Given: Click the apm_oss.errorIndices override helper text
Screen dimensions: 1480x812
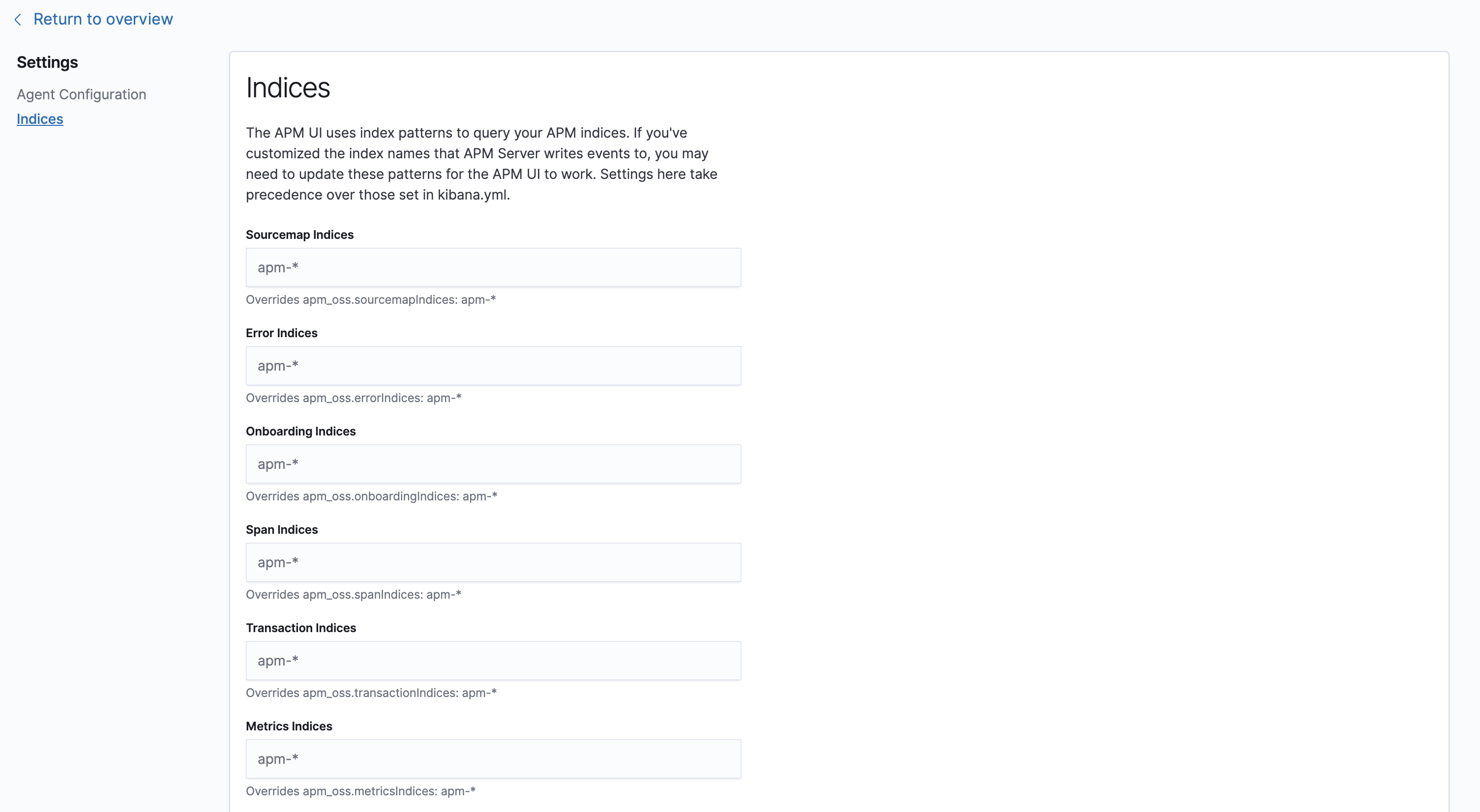Looking at the screenshot, I should (354, 397).
